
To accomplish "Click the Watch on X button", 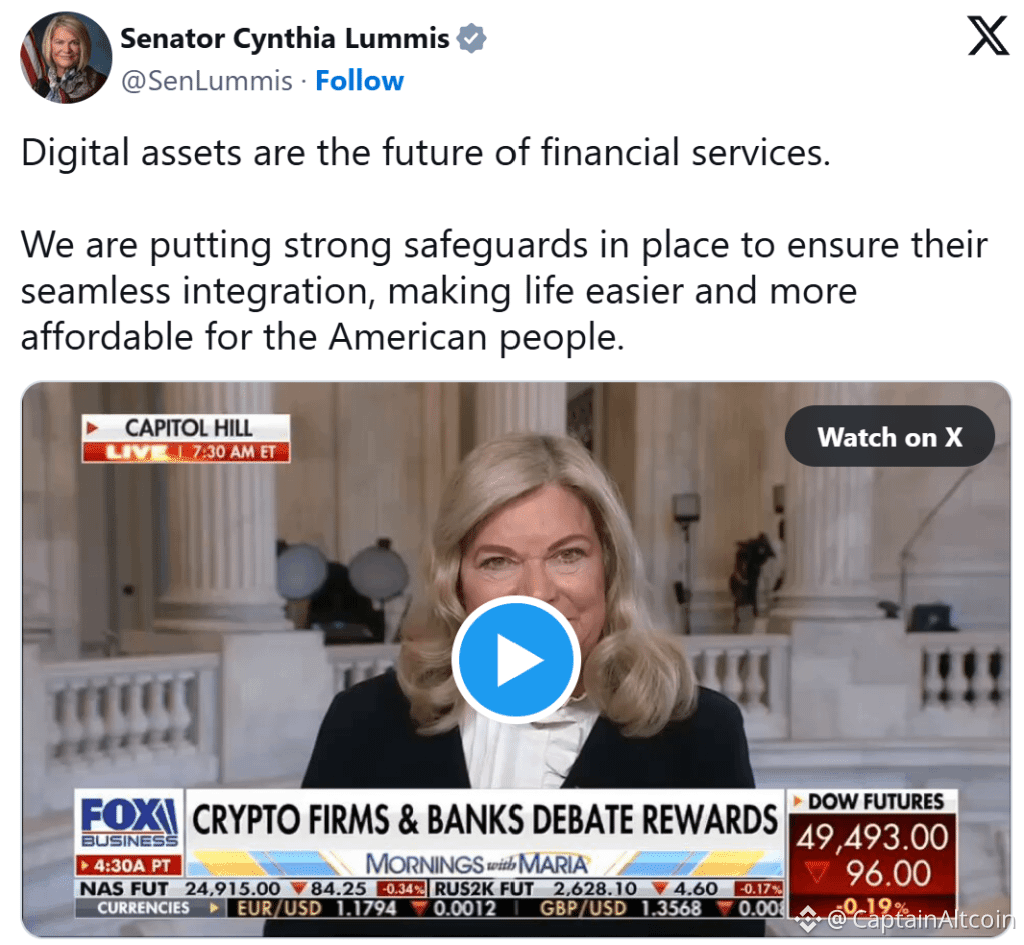I will (x=889, y=436).
